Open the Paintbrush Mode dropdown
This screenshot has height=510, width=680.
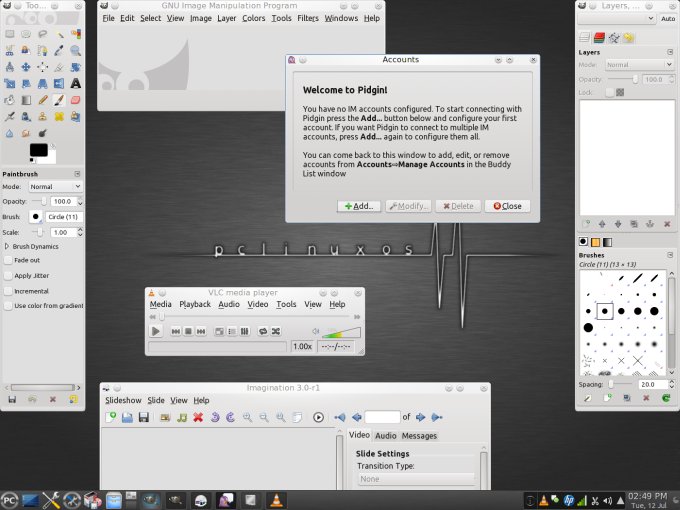(55, 186)
